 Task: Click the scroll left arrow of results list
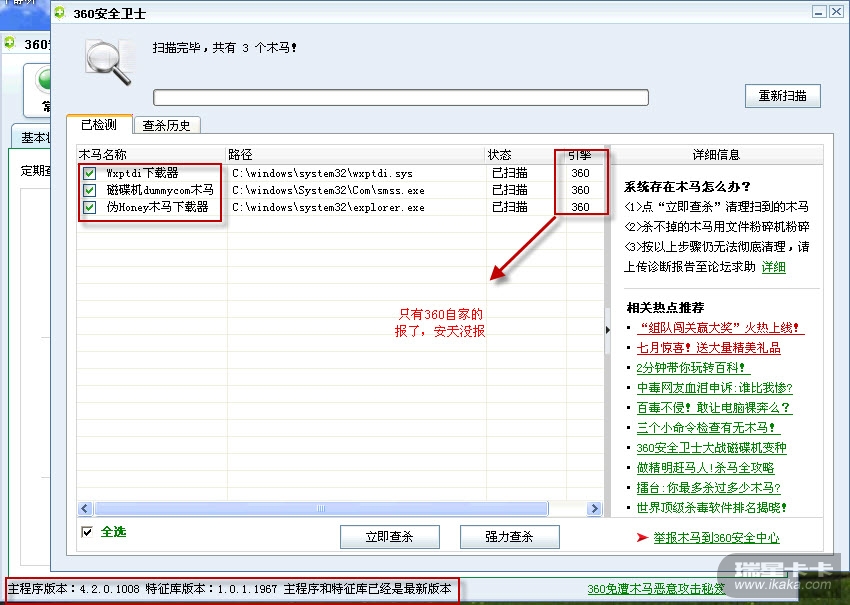point(85,509)
